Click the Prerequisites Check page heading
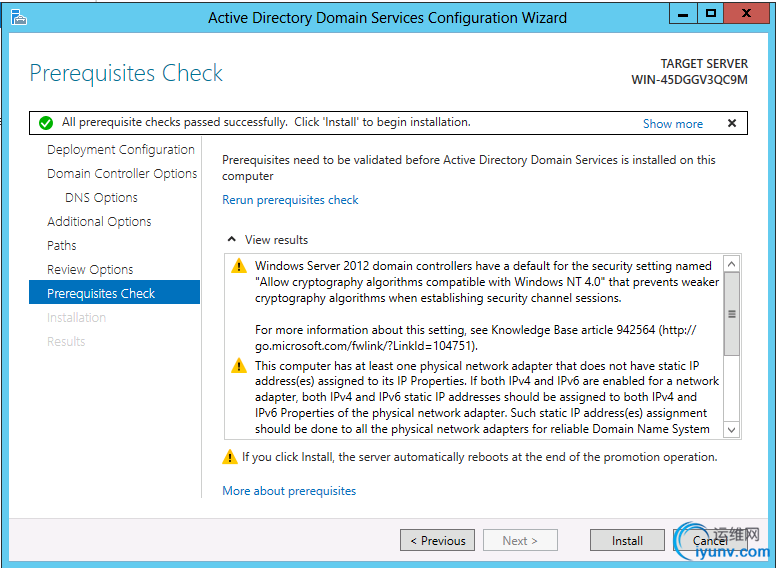This screenshot has height=568, width=776. tap(126, 73)
